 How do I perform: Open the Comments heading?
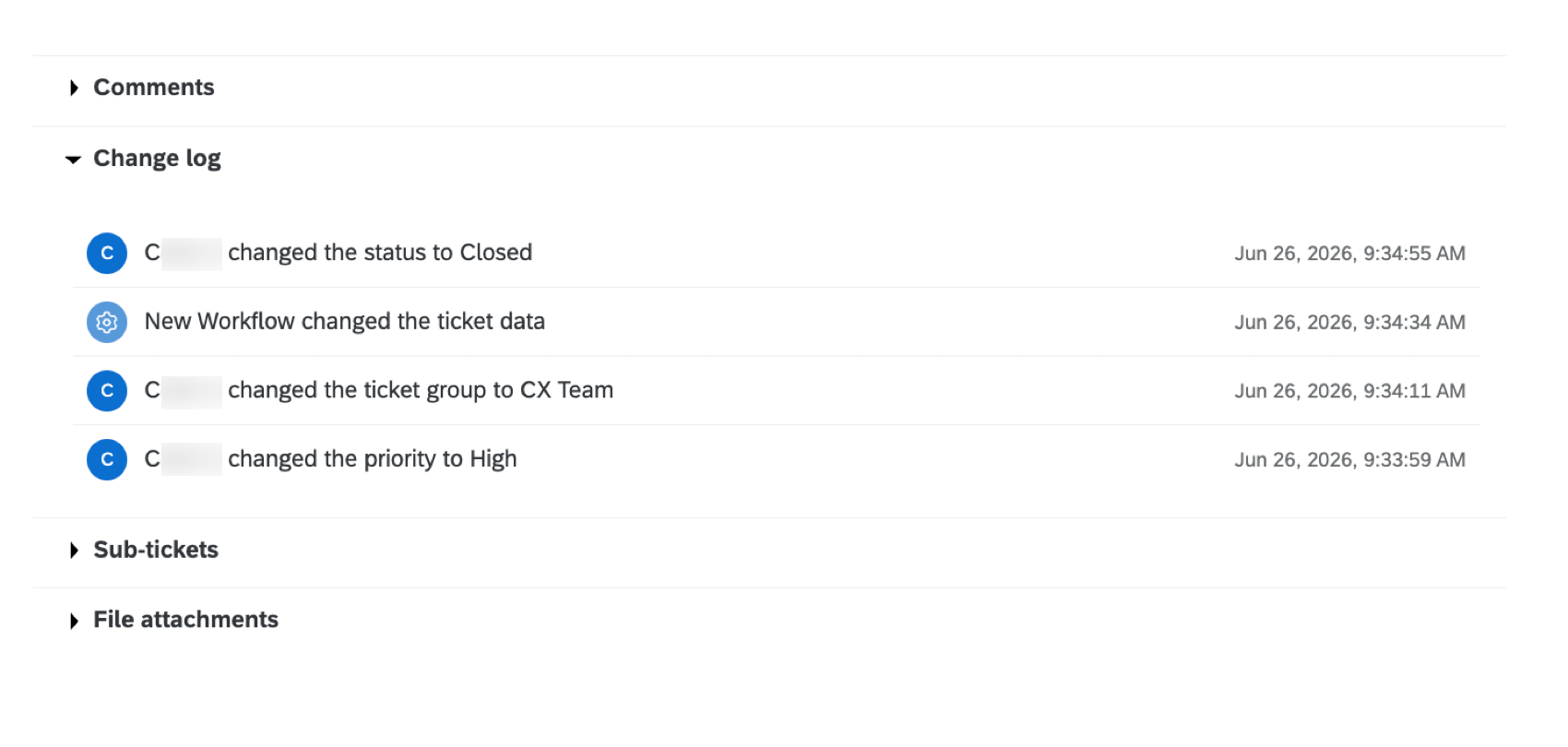[x=154, y=88]
